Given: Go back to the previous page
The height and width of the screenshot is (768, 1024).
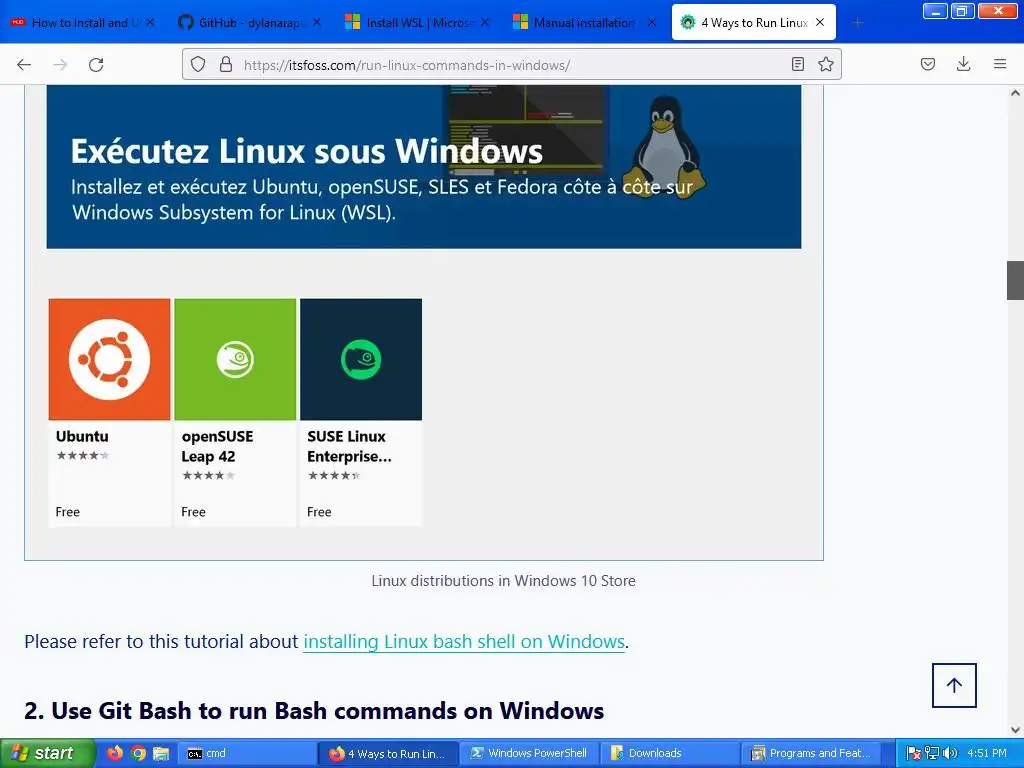Looking at the screenshot, I should point(24,64).
